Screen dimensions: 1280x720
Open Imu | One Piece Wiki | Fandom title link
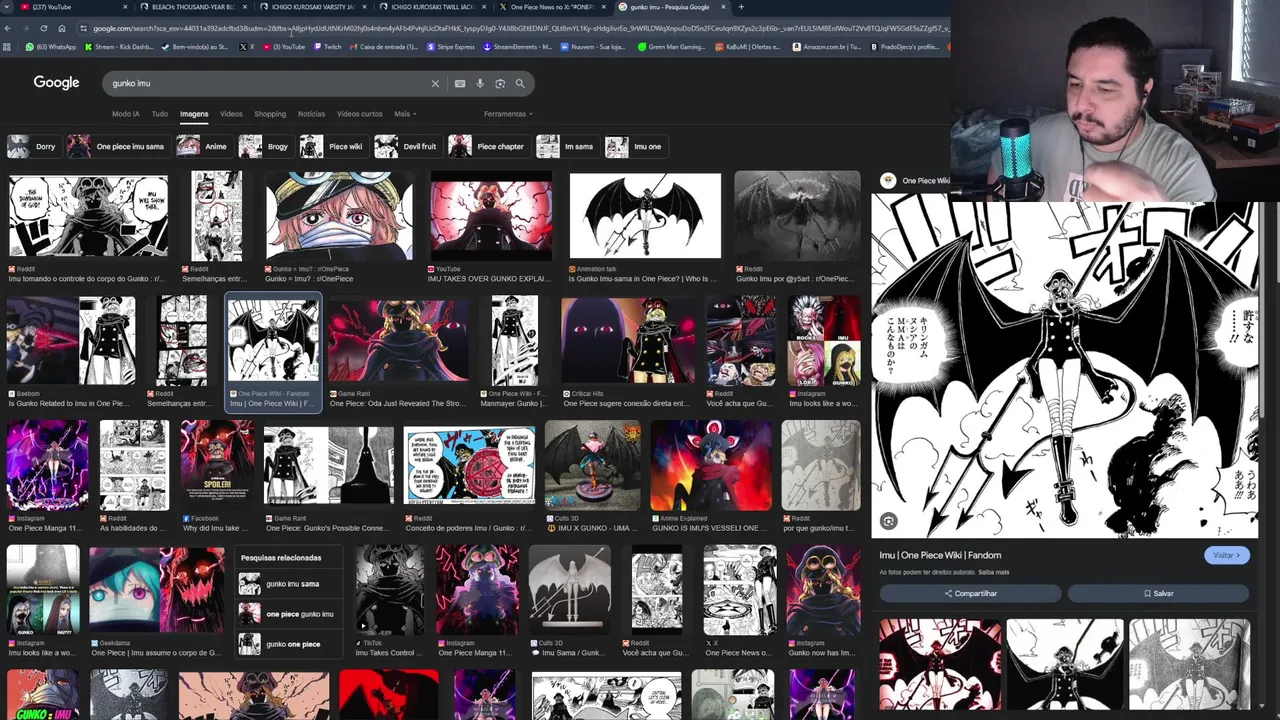click(x=940, y=555)
